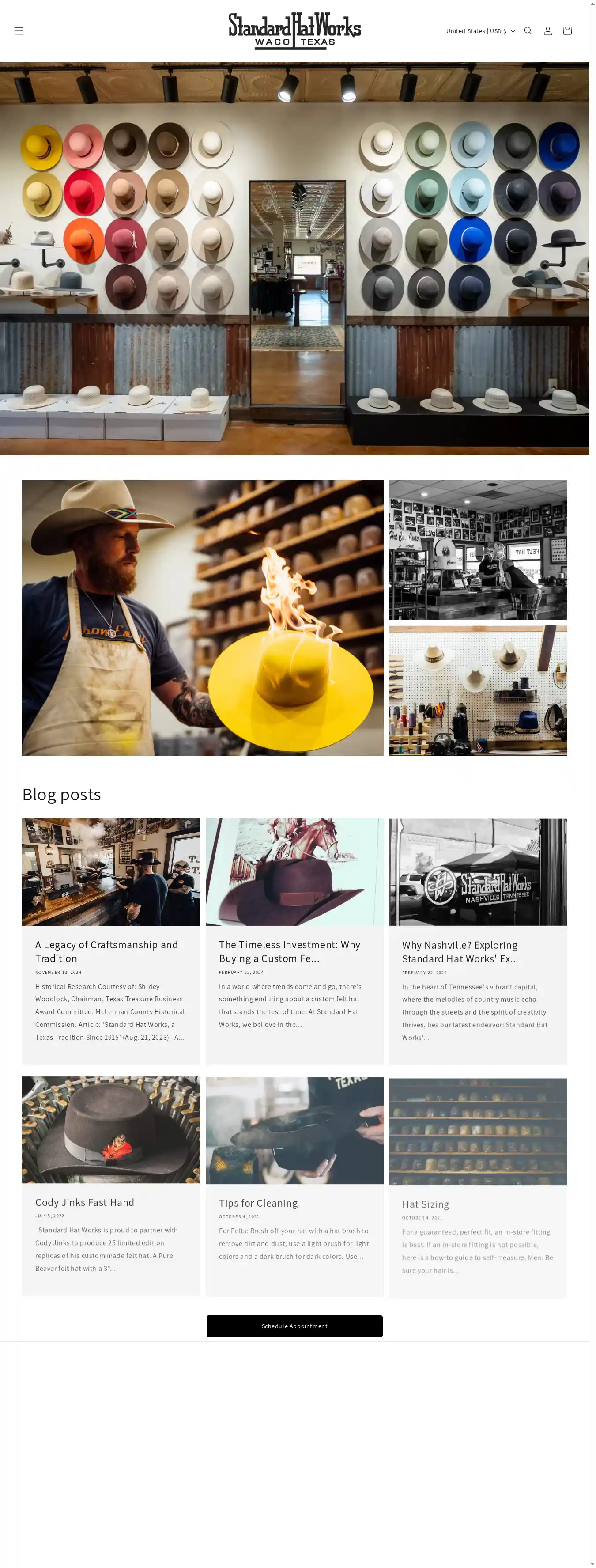
Task: View the shopping cart icon
Action: click(x=567, y=31)
